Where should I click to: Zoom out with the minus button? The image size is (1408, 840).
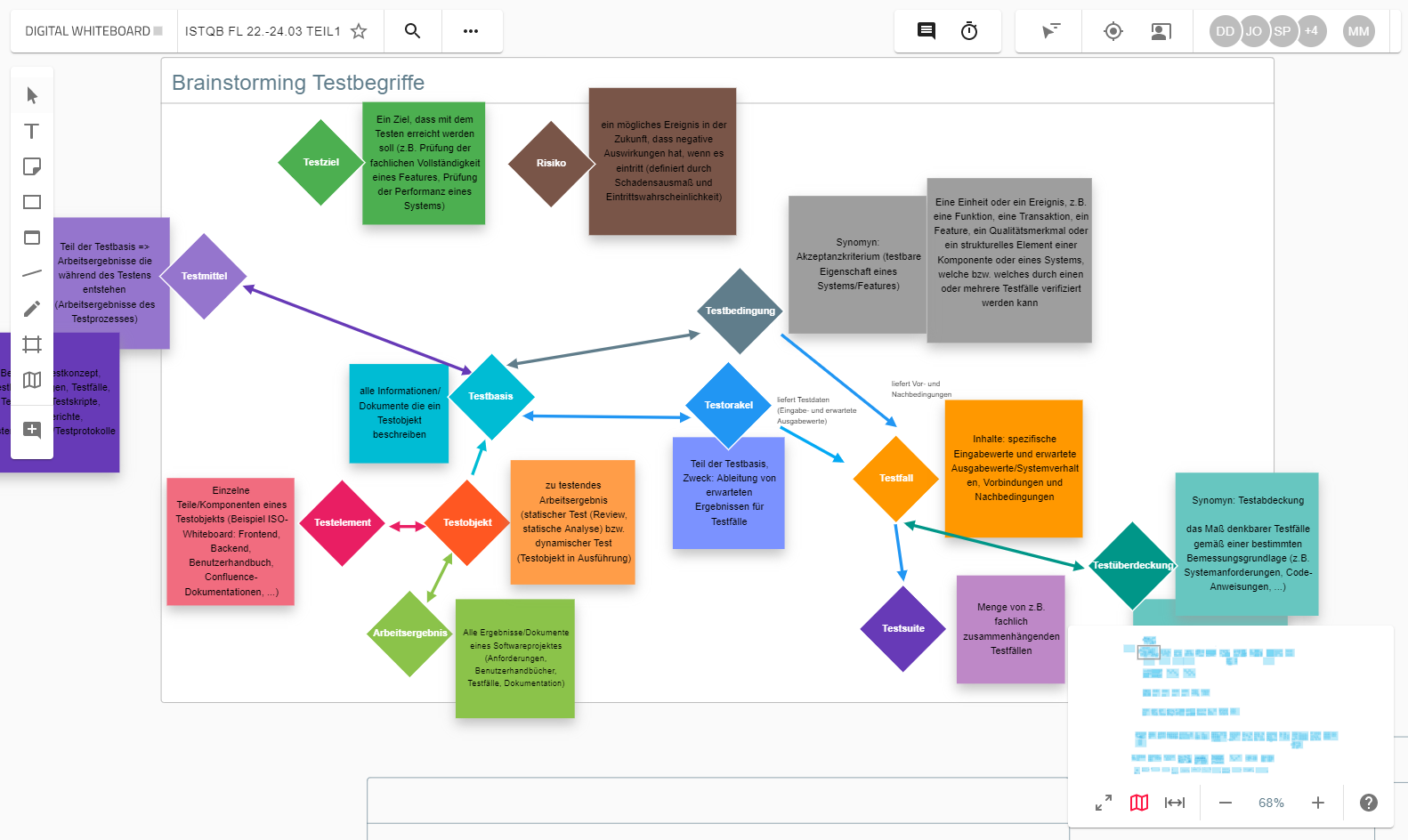pos(1226,803)
